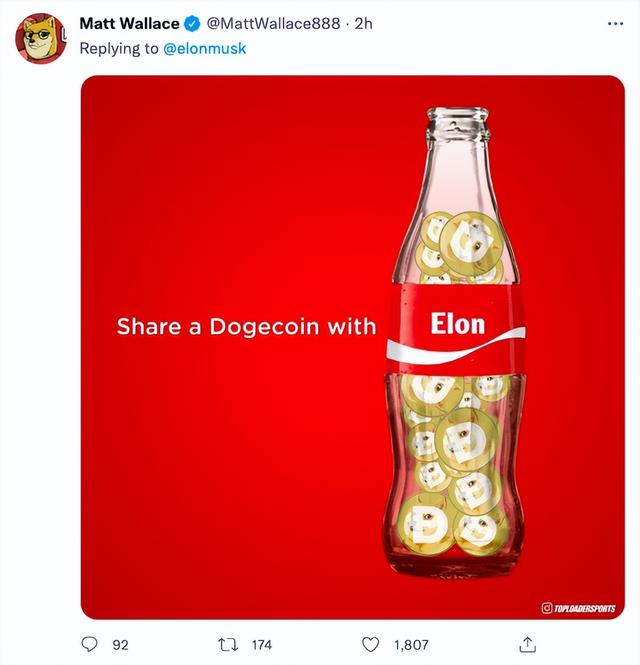View the 92 replies count
This screenshot has width=640, height=665.
(x=120, y=645)
